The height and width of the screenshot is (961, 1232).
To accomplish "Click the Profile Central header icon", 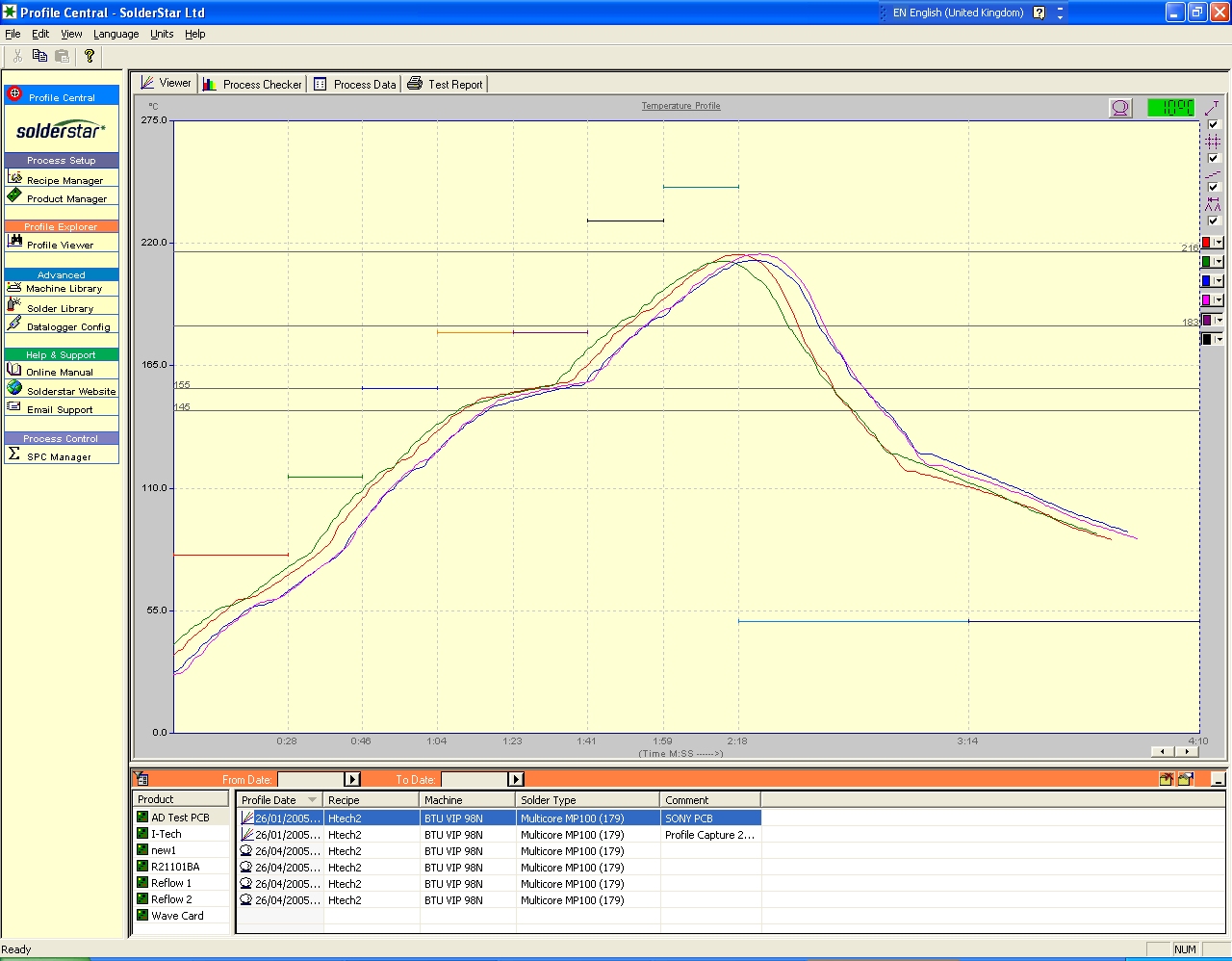I will pos(14,94).
